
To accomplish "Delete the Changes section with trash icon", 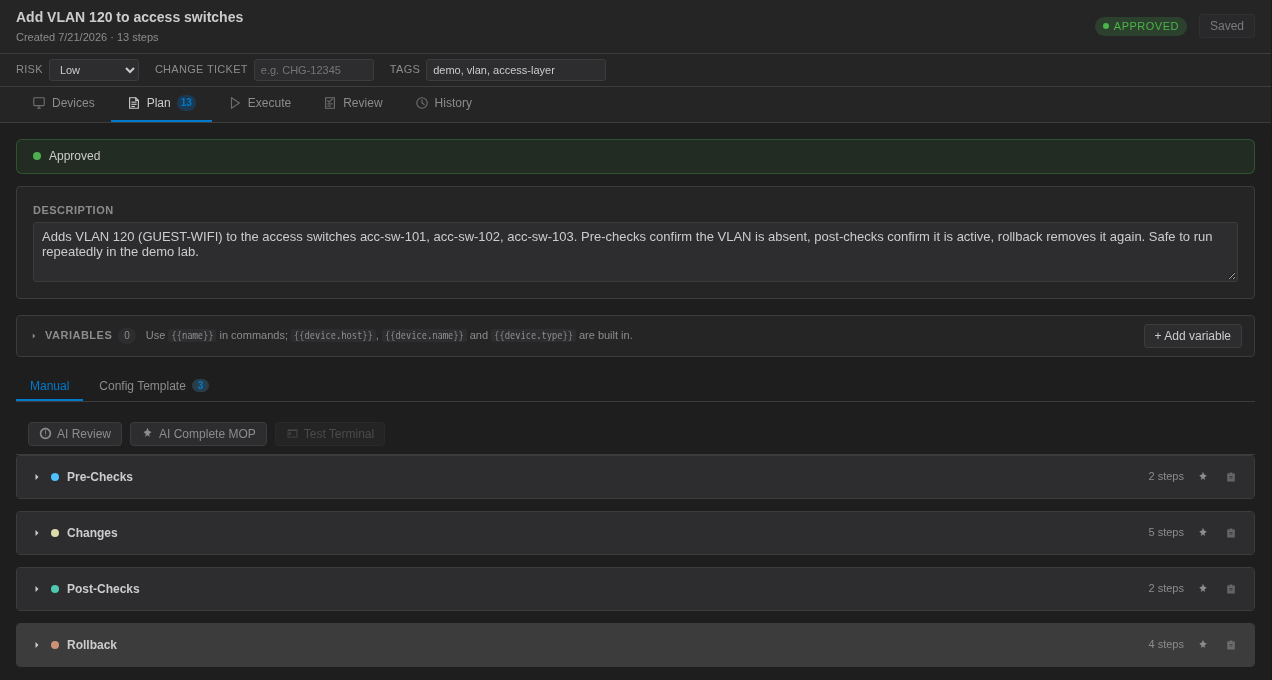I will 1231,533.
